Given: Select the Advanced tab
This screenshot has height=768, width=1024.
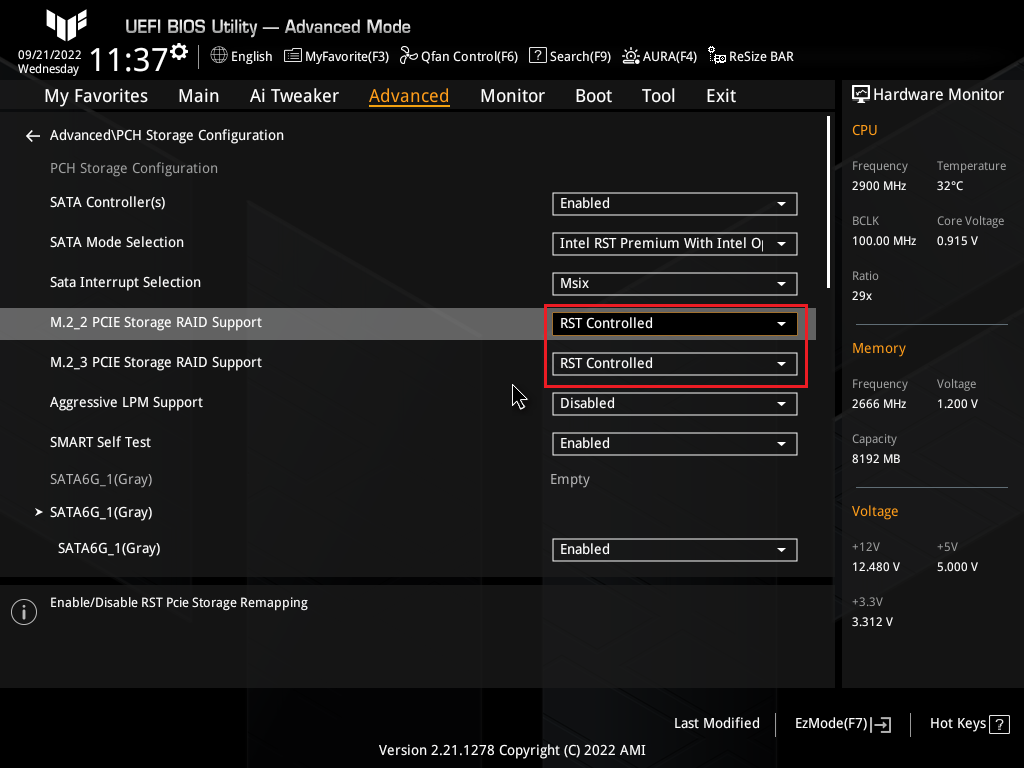Looking at the screenshot, I should click(409, 96).
